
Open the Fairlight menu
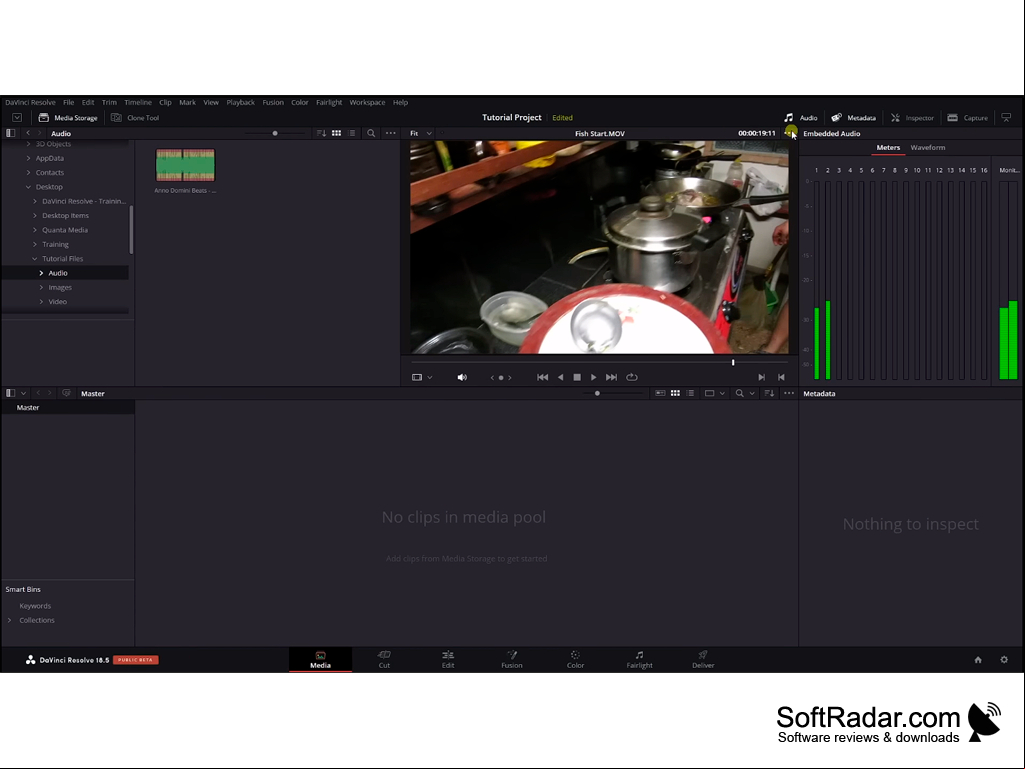(329, 103)
